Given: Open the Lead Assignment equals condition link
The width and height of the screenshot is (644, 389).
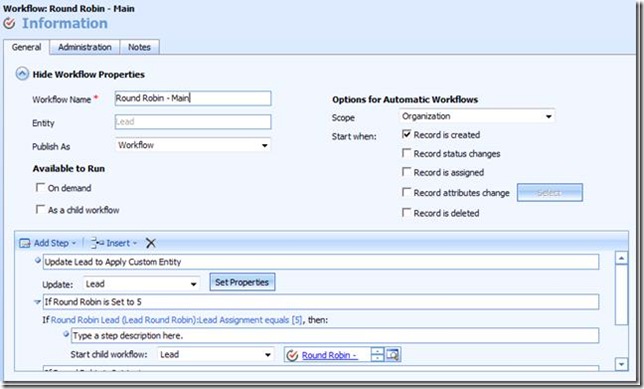Looking at the screenshot, I should (176, 320).
